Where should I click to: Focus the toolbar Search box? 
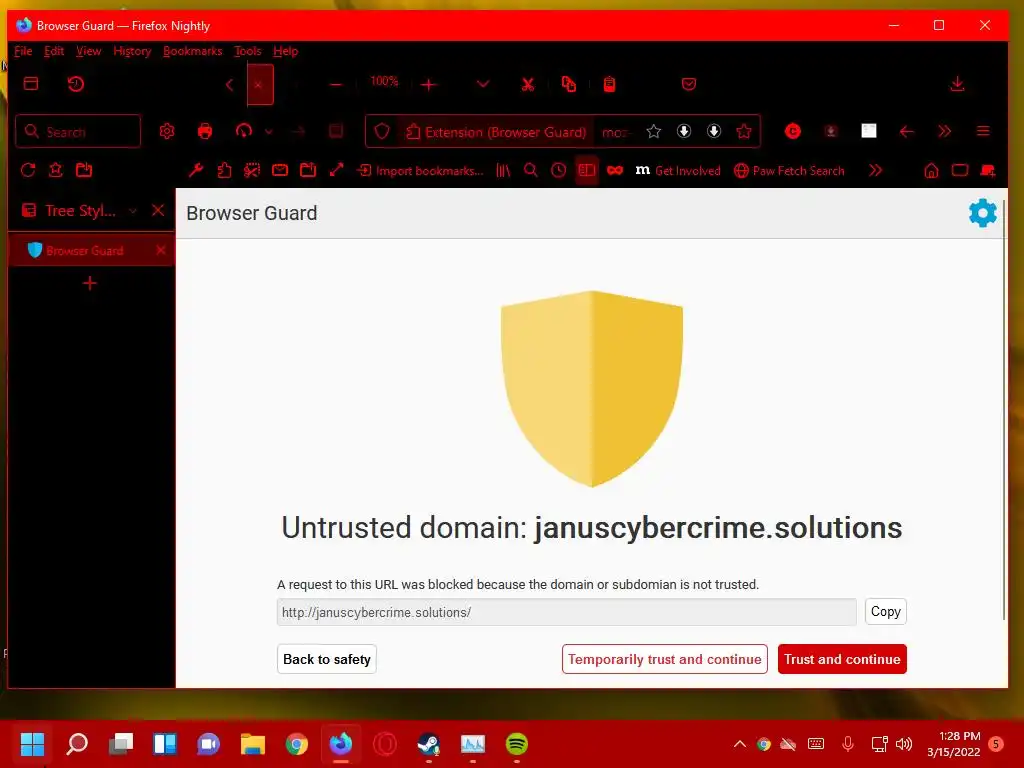[x=78, y=131]
